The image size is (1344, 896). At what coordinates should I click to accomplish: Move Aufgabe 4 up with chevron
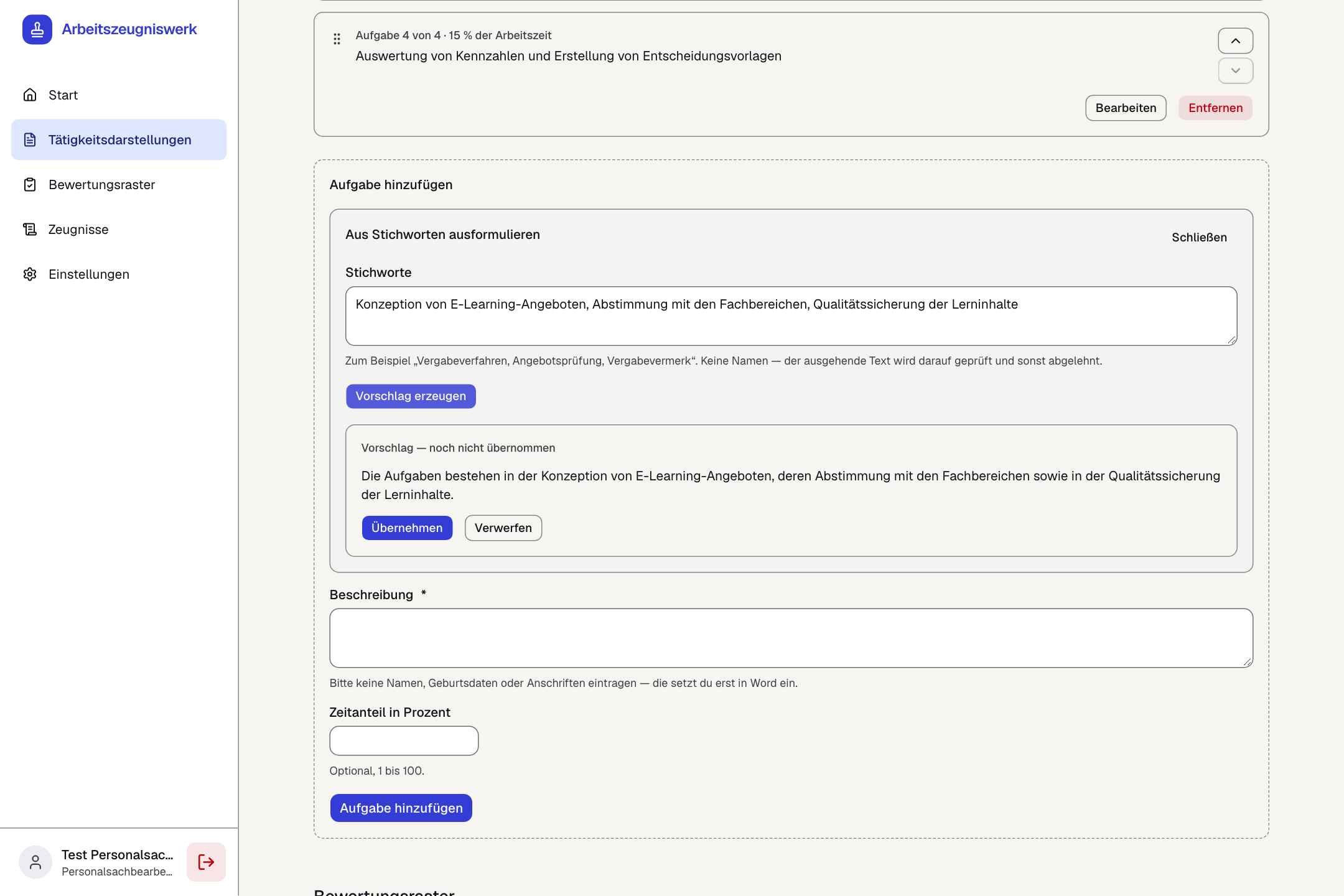[1235, 41]
